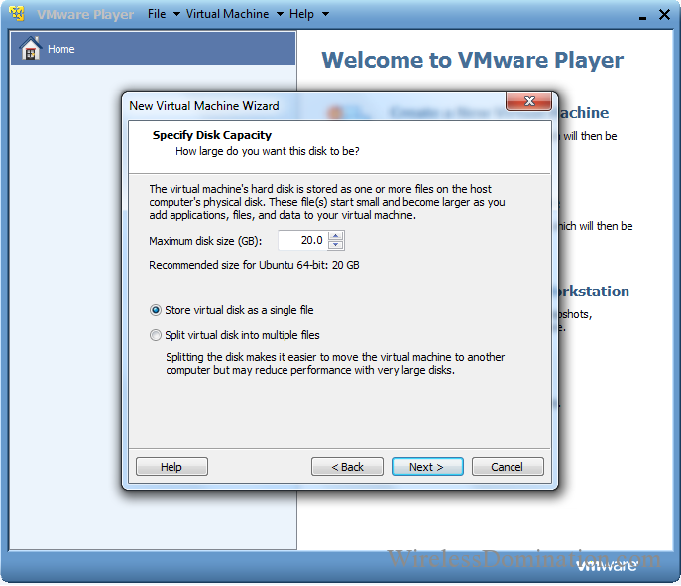
Task: Click the Cancel button in wizard
Action: pyautogui.click(x=507, y=467)
